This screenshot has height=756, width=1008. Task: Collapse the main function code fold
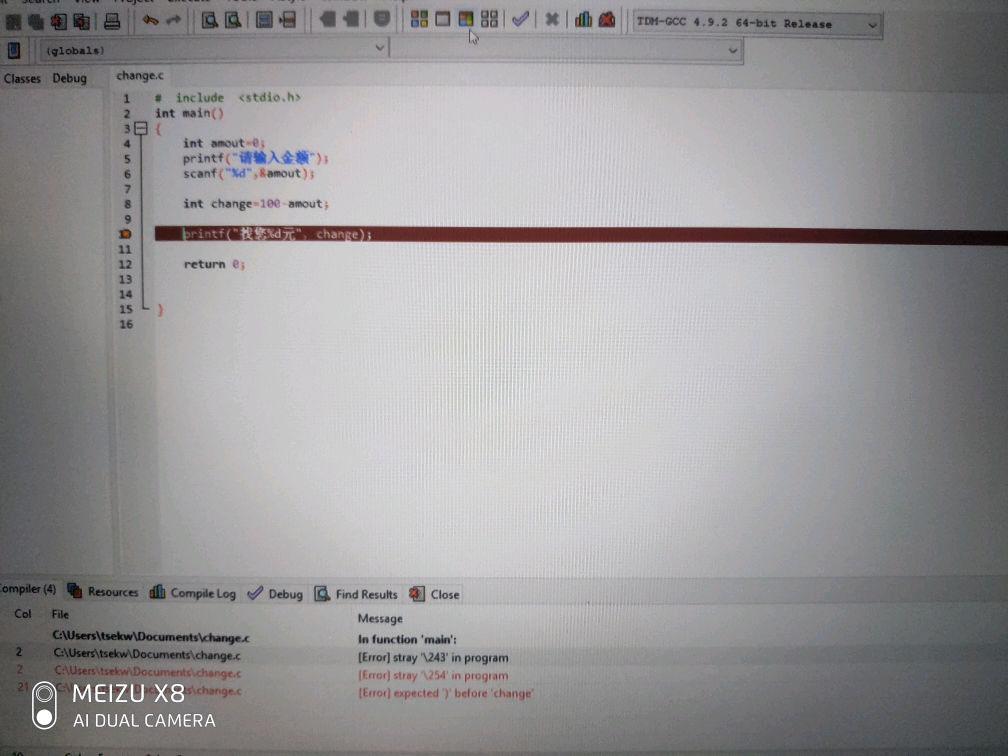click(141, 129)
